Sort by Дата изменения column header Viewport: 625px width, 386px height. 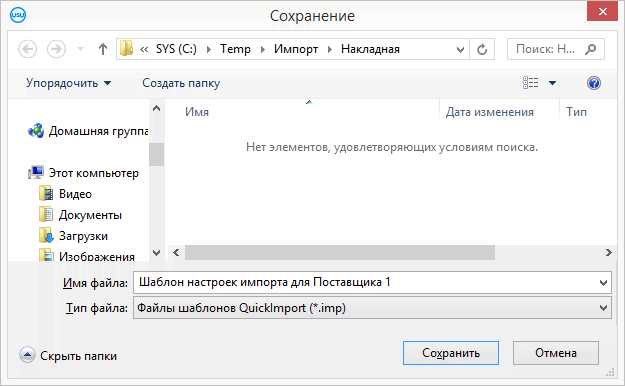[x=489, y=112]
